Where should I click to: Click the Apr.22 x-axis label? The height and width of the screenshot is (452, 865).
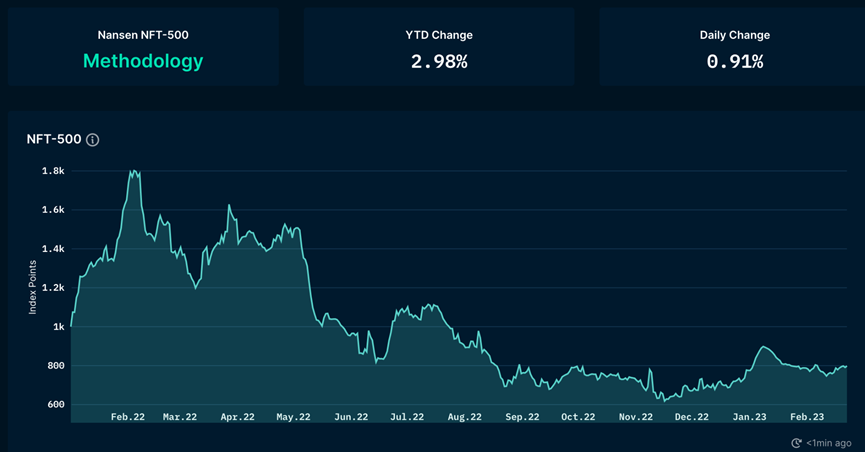238,417
